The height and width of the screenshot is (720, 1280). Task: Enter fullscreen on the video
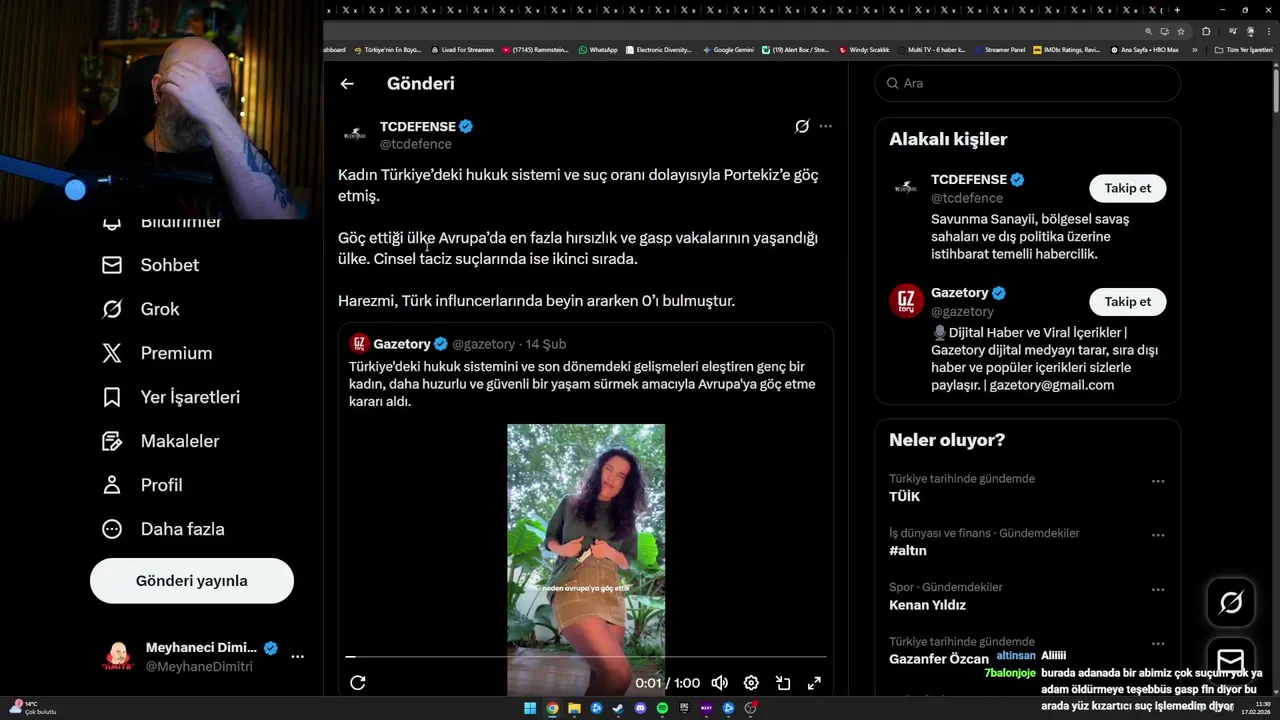coord(814,683)
